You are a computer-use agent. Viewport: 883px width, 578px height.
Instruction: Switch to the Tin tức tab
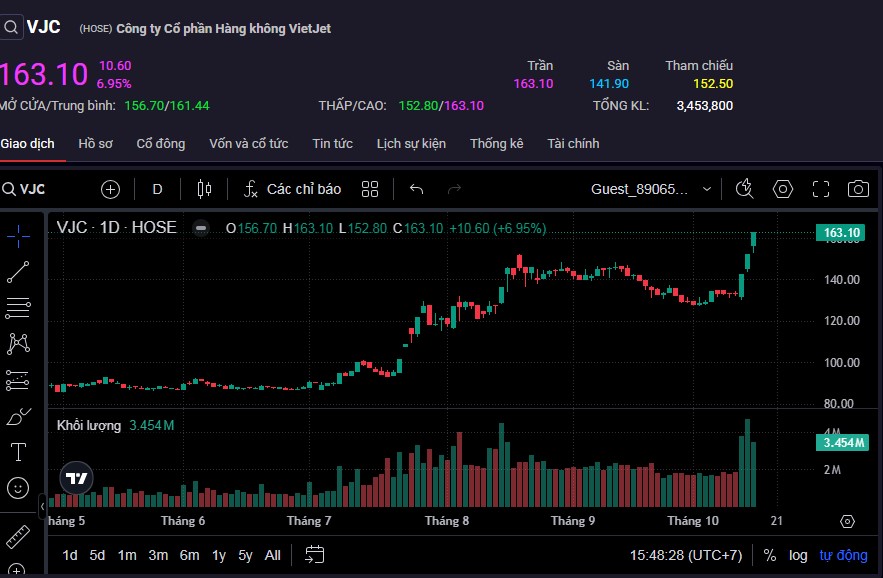click(x=332, y=144)
